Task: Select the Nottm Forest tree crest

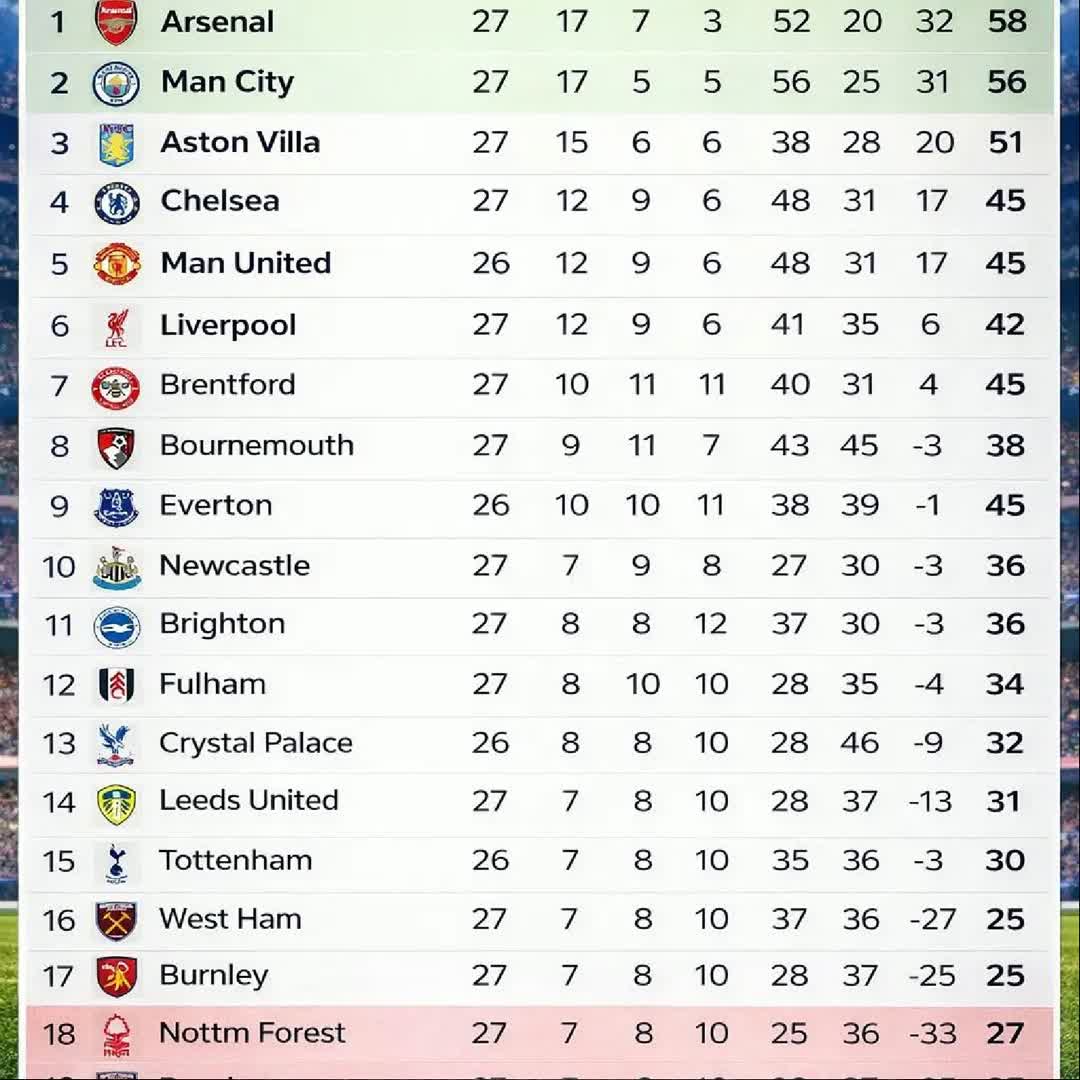Action: [x=116, y=1035]
